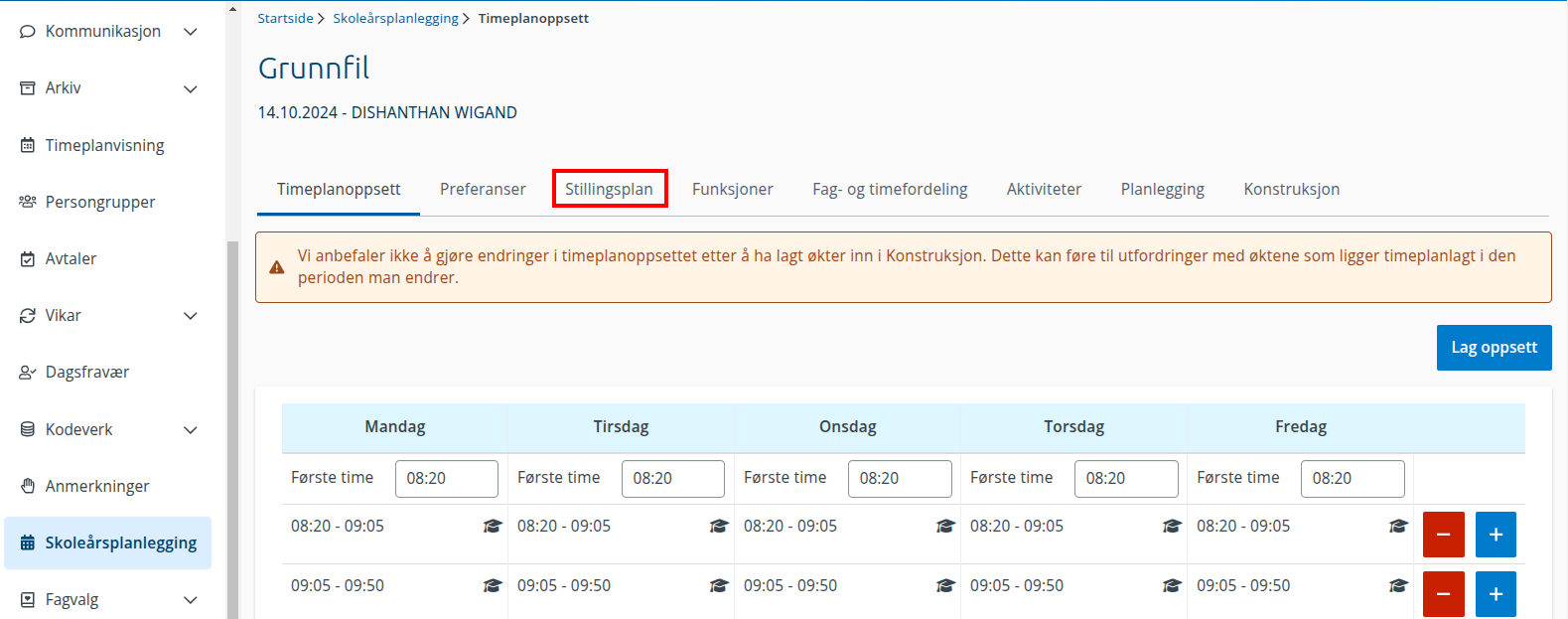Select the Timeplanoppsett tab
1568x619 pixels.
click(x=339, y=189)
